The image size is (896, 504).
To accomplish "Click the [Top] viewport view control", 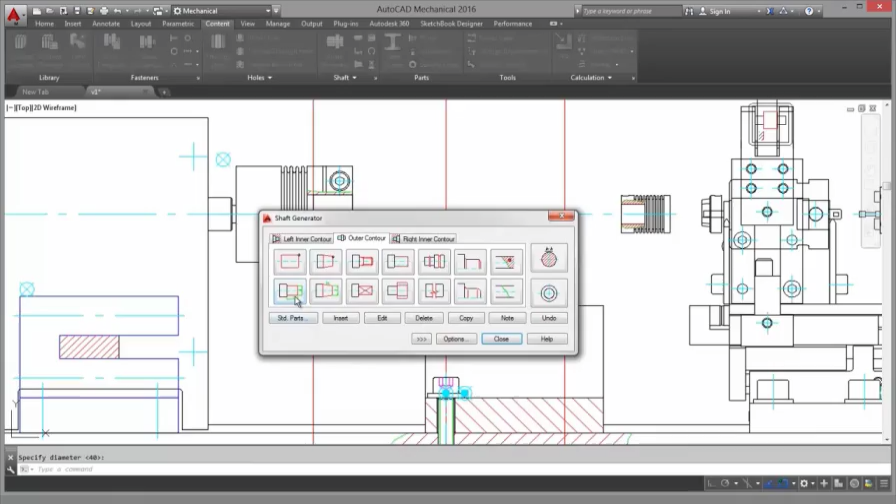I will click(x=25, y=107).
